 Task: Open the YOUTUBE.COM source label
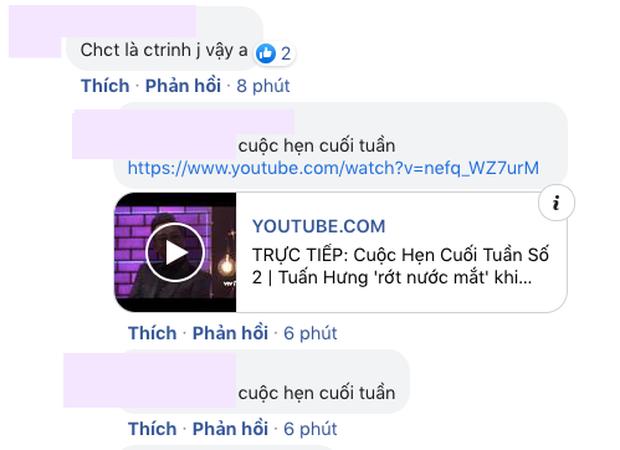point(319,227)
